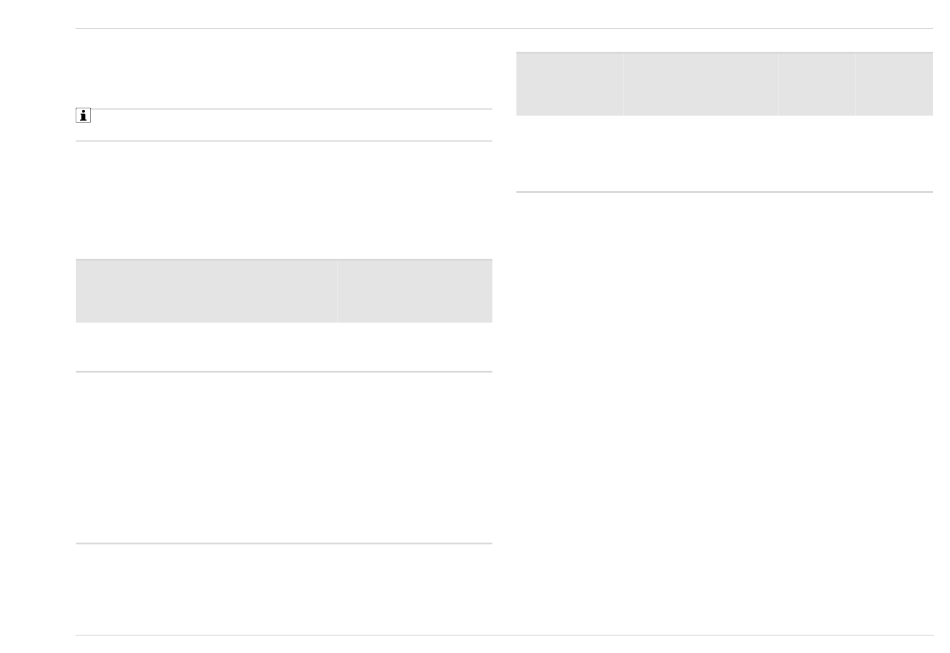Screen dimensions: 950x653
Task: Click empty page area under four-column table
Action: pos(725,412)
